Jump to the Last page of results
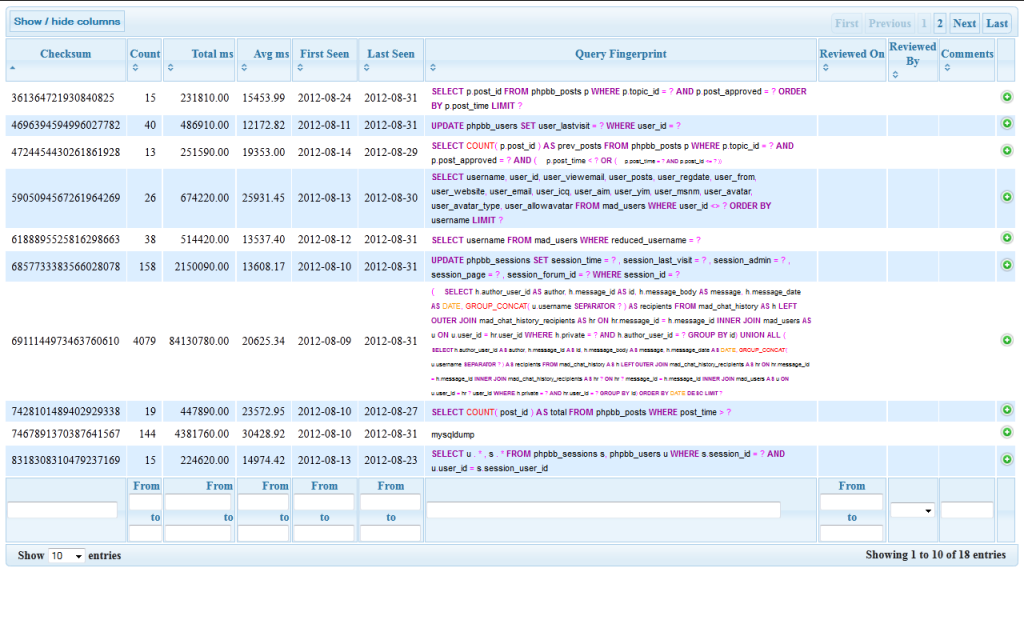 pyautogui.click(x=996, y=22)
